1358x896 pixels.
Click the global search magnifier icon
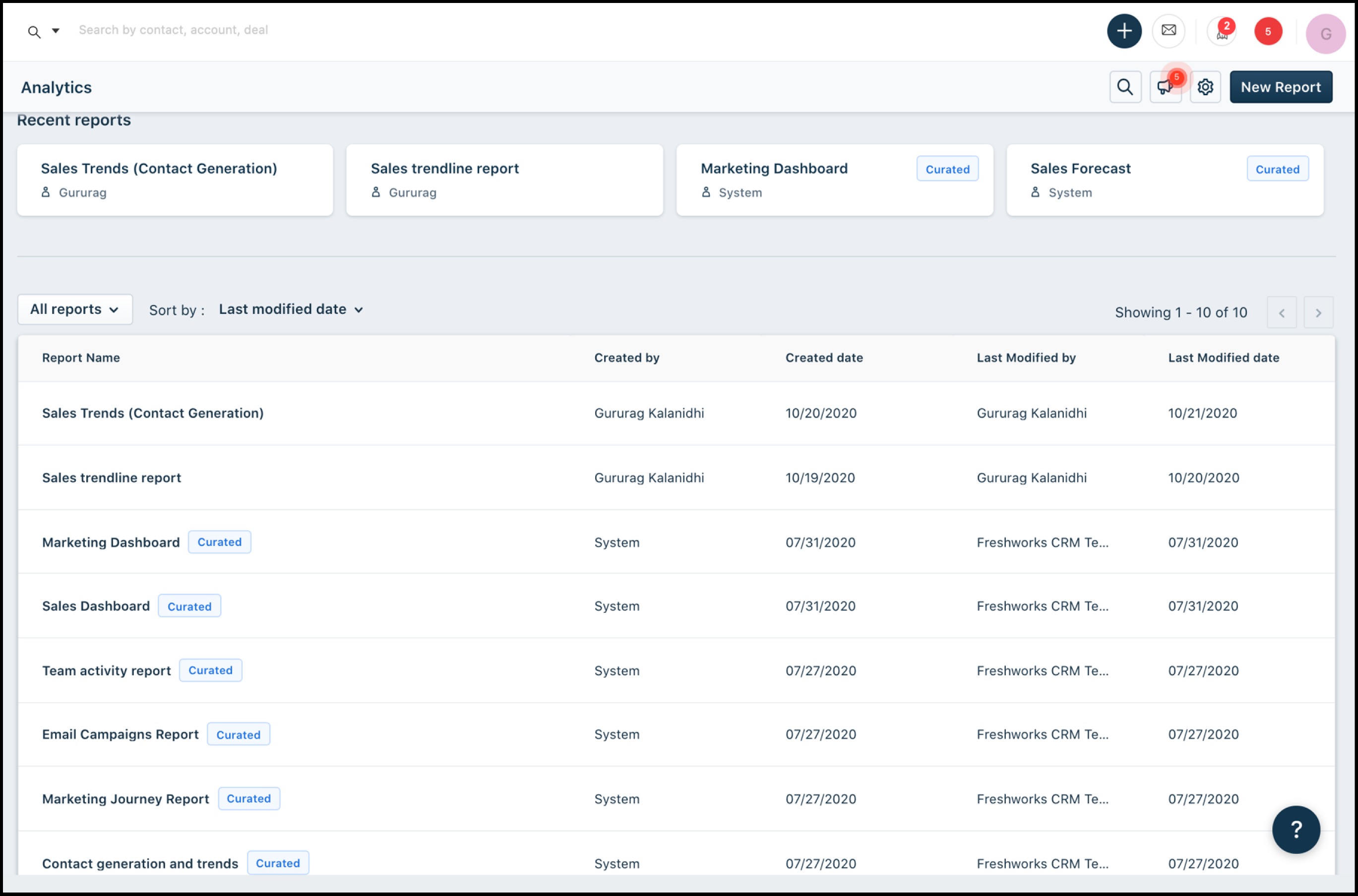(x=34, y=31)
